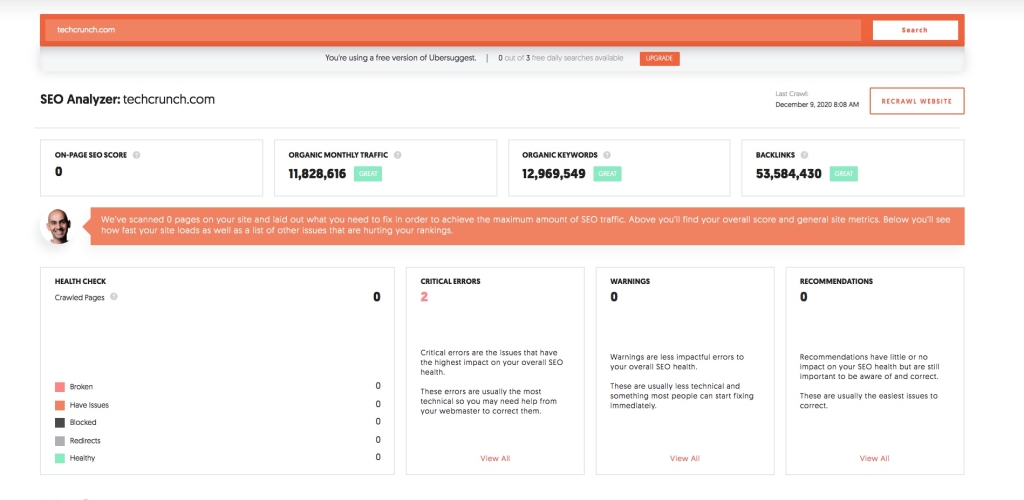Image resolution: width=1024 pixels, height=500 pixels.
Task: Click the green Healthy legend swatch
Action: point(60,458)
